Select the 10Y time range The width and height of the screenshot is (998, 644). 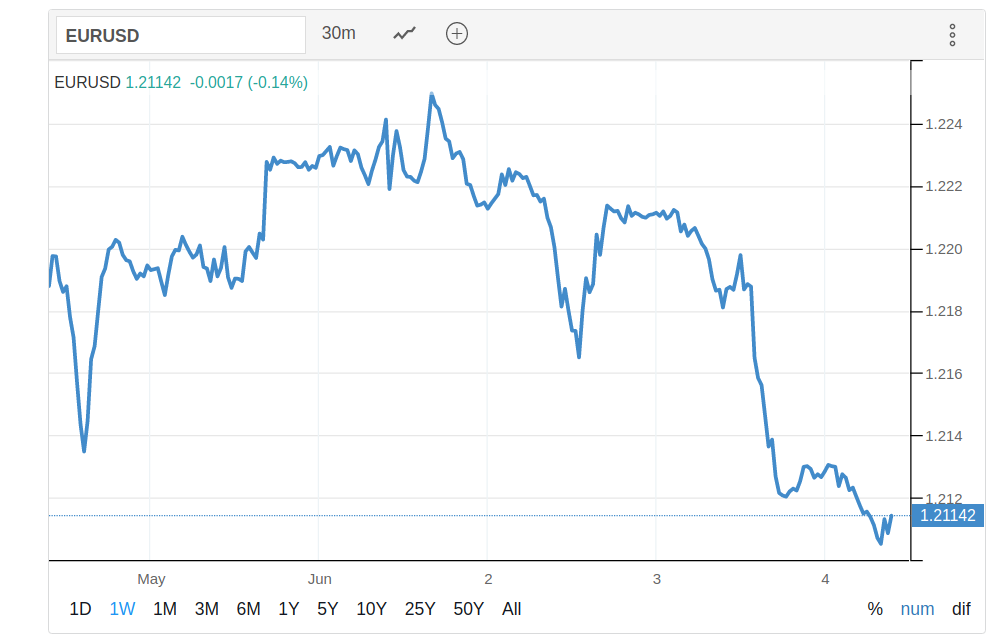coord(371,609)
